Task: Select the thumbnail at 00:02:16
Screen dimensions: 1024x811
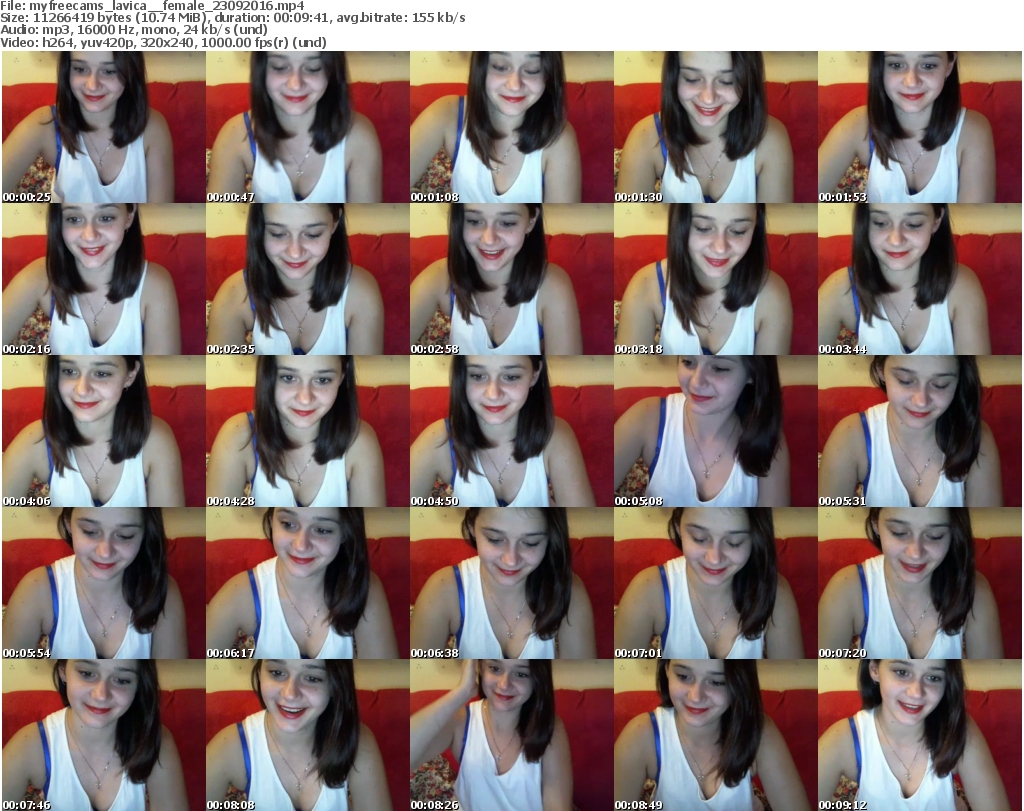Action: coord(103,279)
